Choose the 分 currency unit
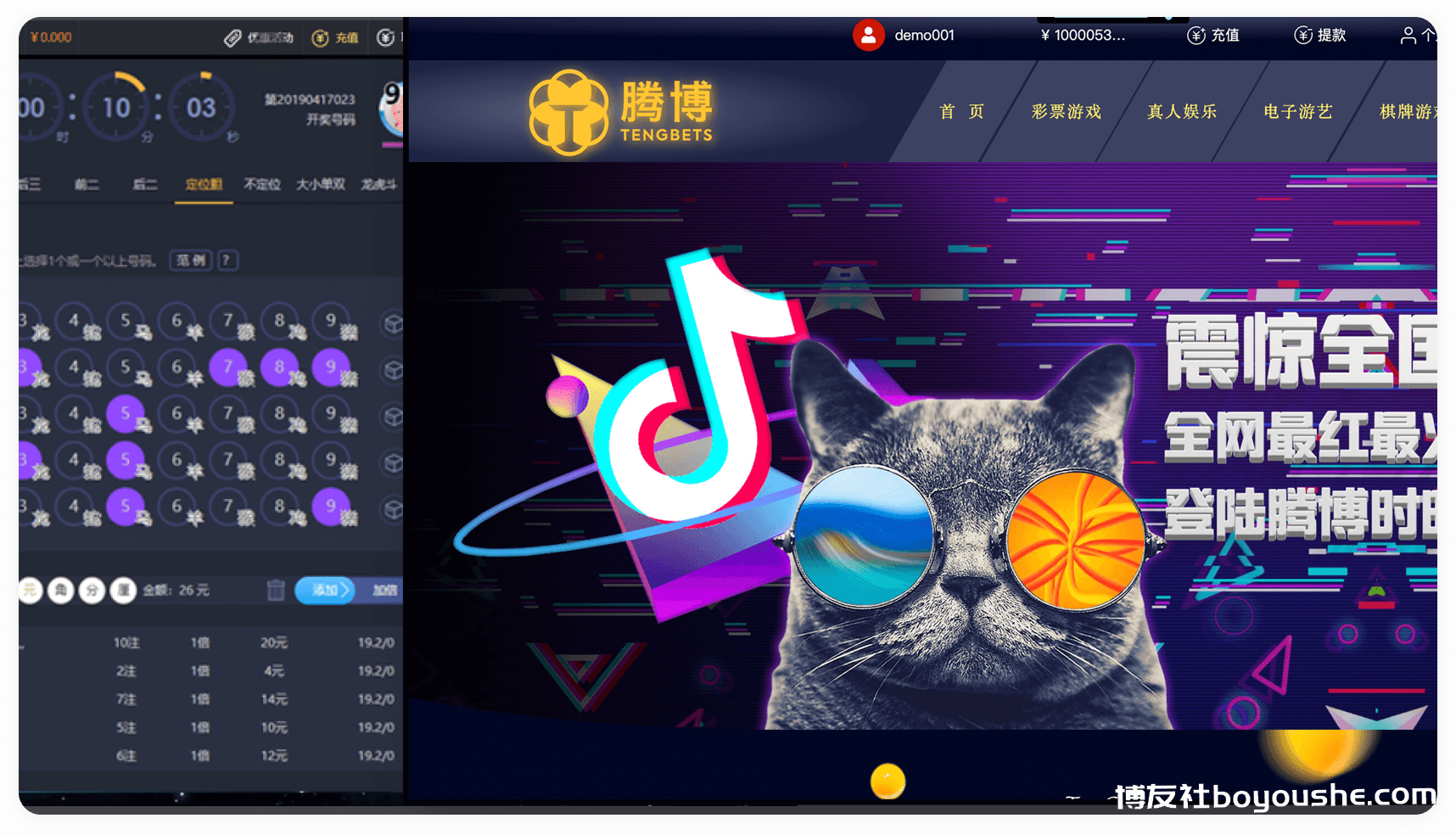The width and height of the screenshot is (1456, 835). click(x=92, y=590)
